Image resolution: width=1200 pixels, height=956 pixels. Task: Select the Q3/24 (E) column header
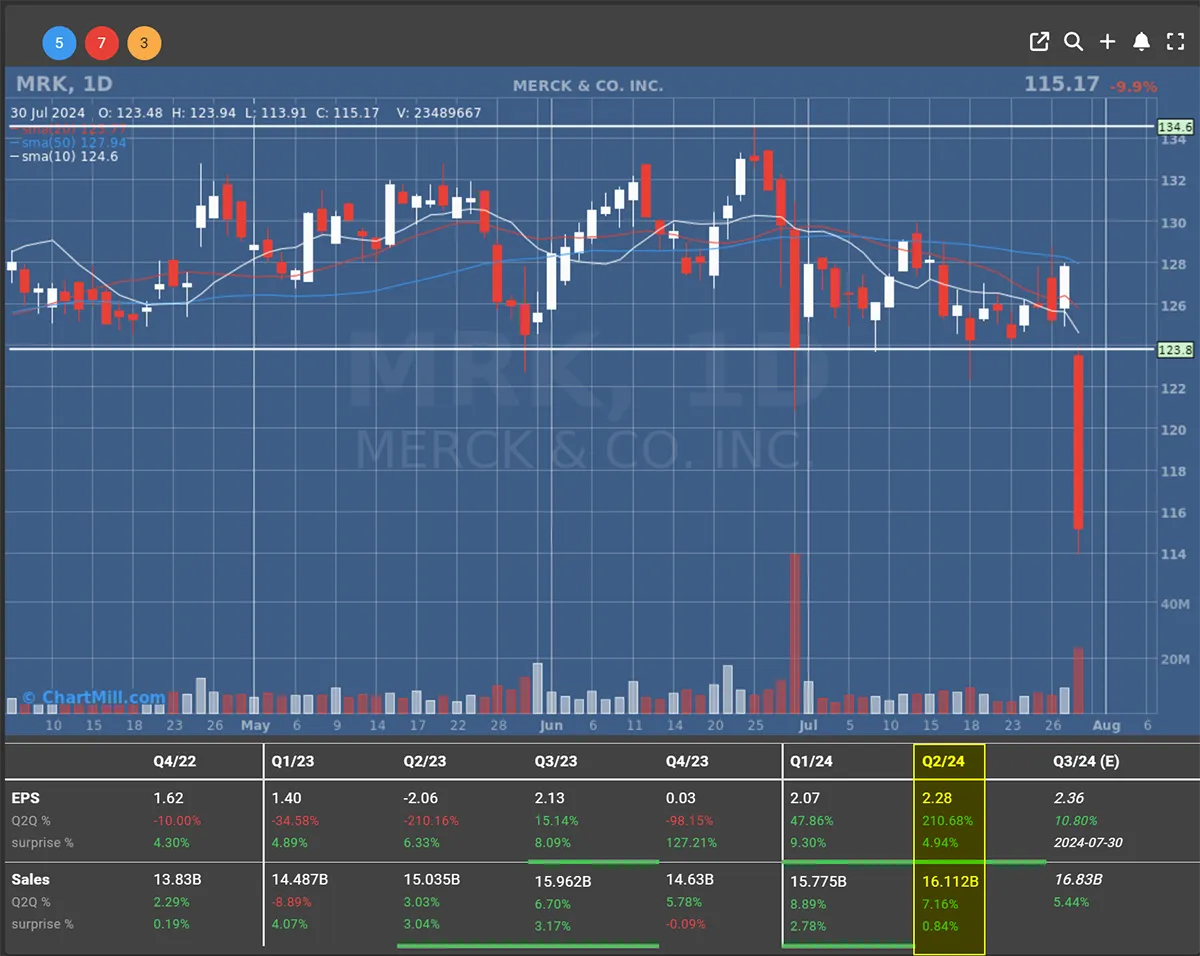pyautogui.click(x=1085, y=761)
